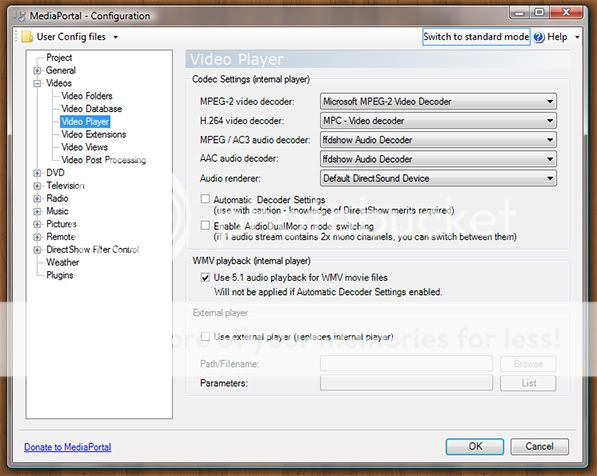Viewport: 597px width, 476px height.
Task: Uncheck Use 5.1 audio playback for WMV
Action: coord(205,277)
